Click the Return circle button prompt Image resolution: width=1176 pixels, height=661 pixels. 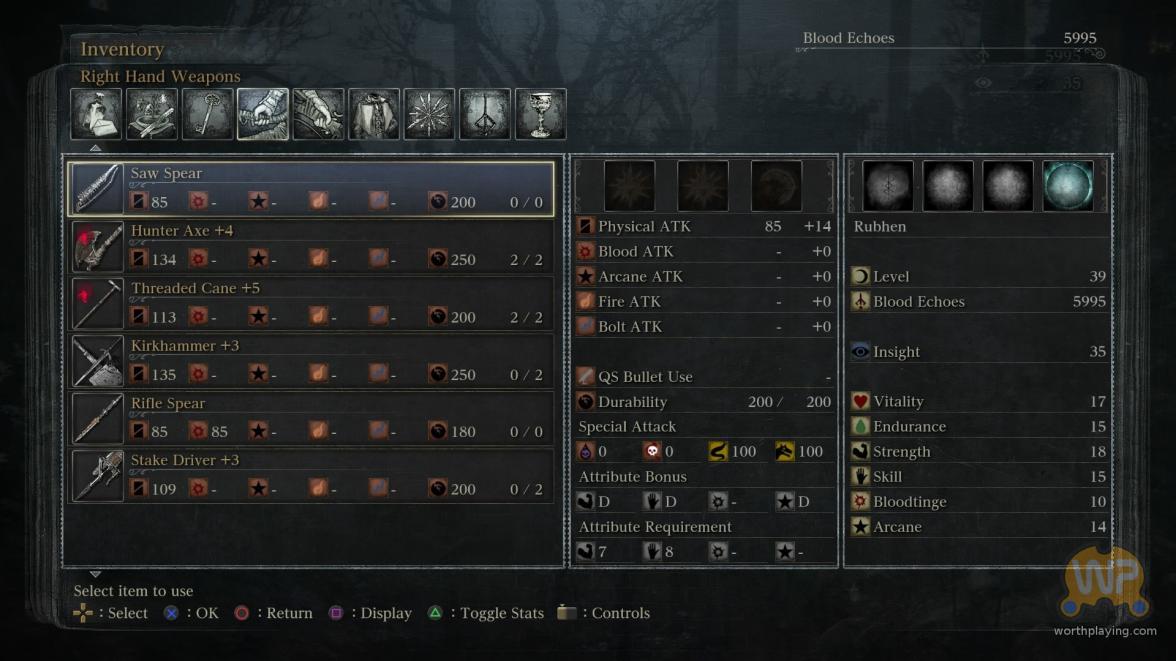(x=274, y=613)
